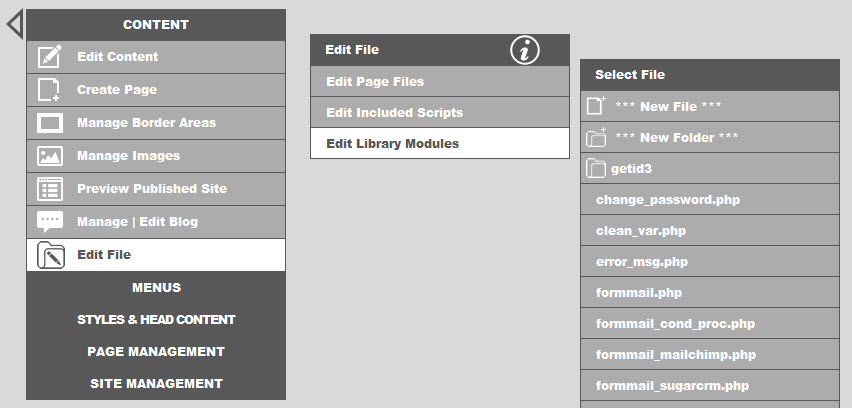Create a file via *** New File ***
This screenshot has width=852, height=408.
pos(710,106)
